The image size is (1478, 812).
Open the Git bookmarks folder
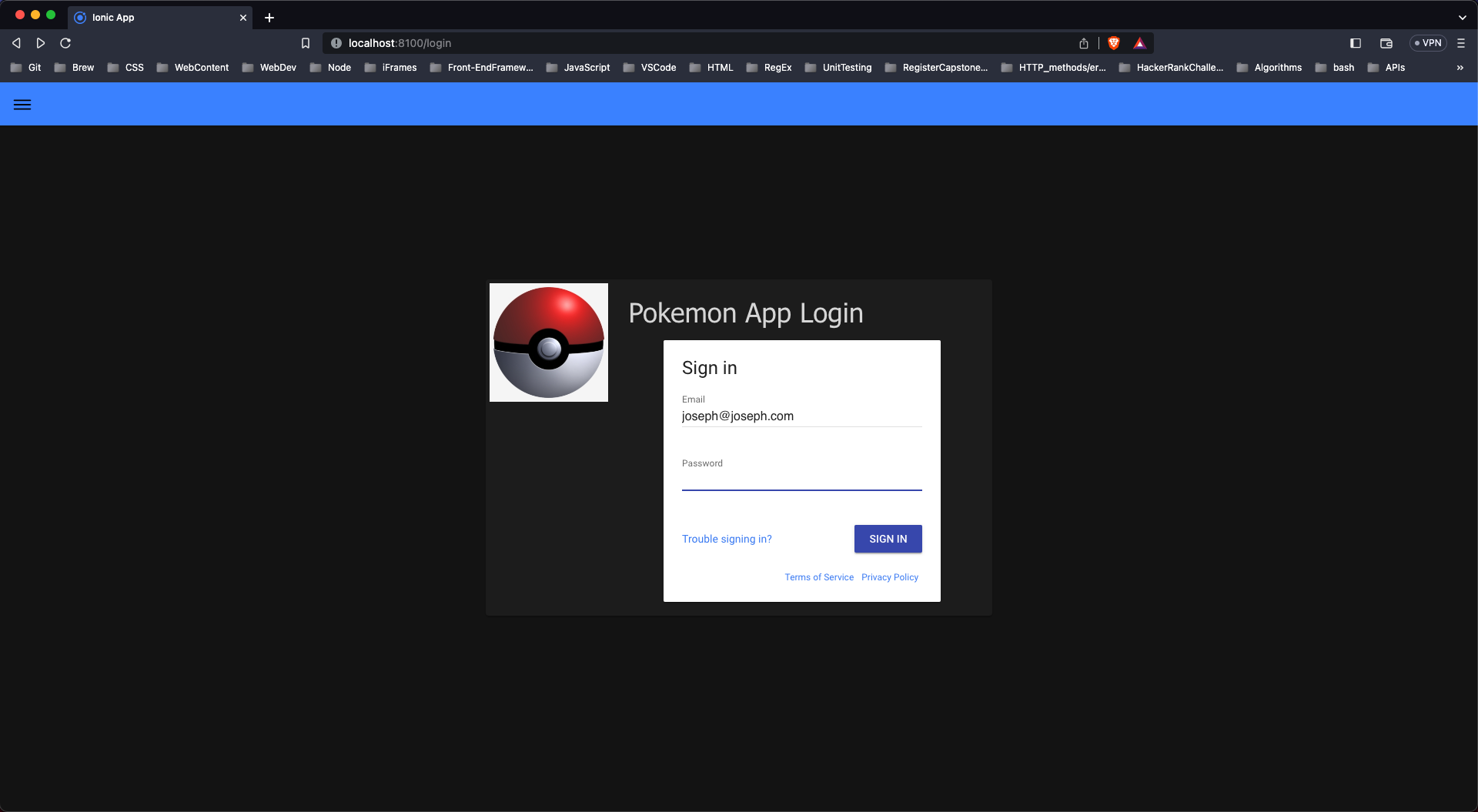point(25,68)
